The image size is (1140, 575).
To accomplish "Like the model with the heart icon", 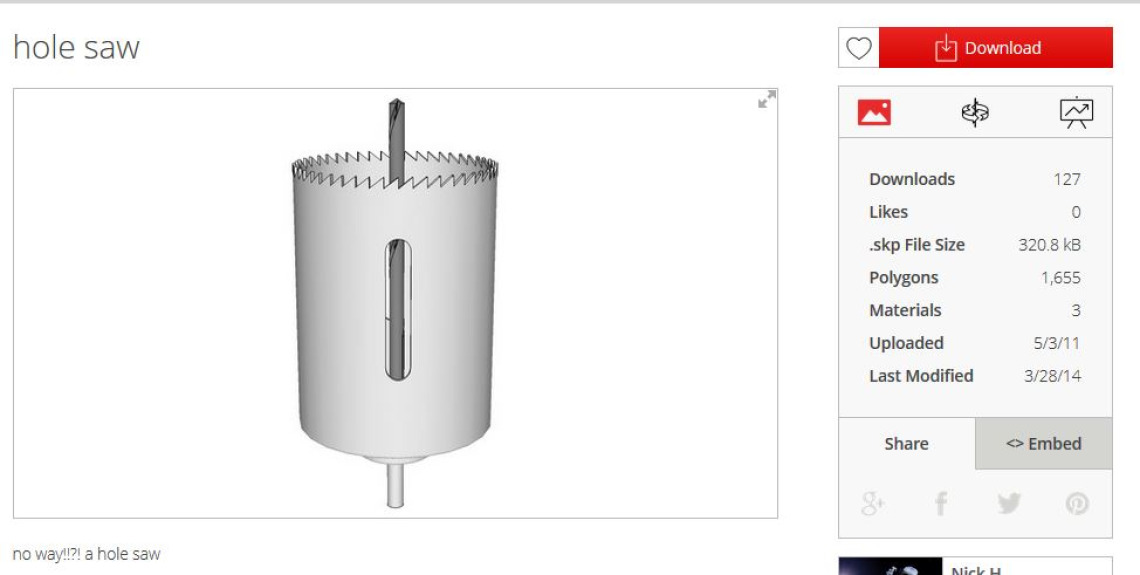I will point(859,48).
